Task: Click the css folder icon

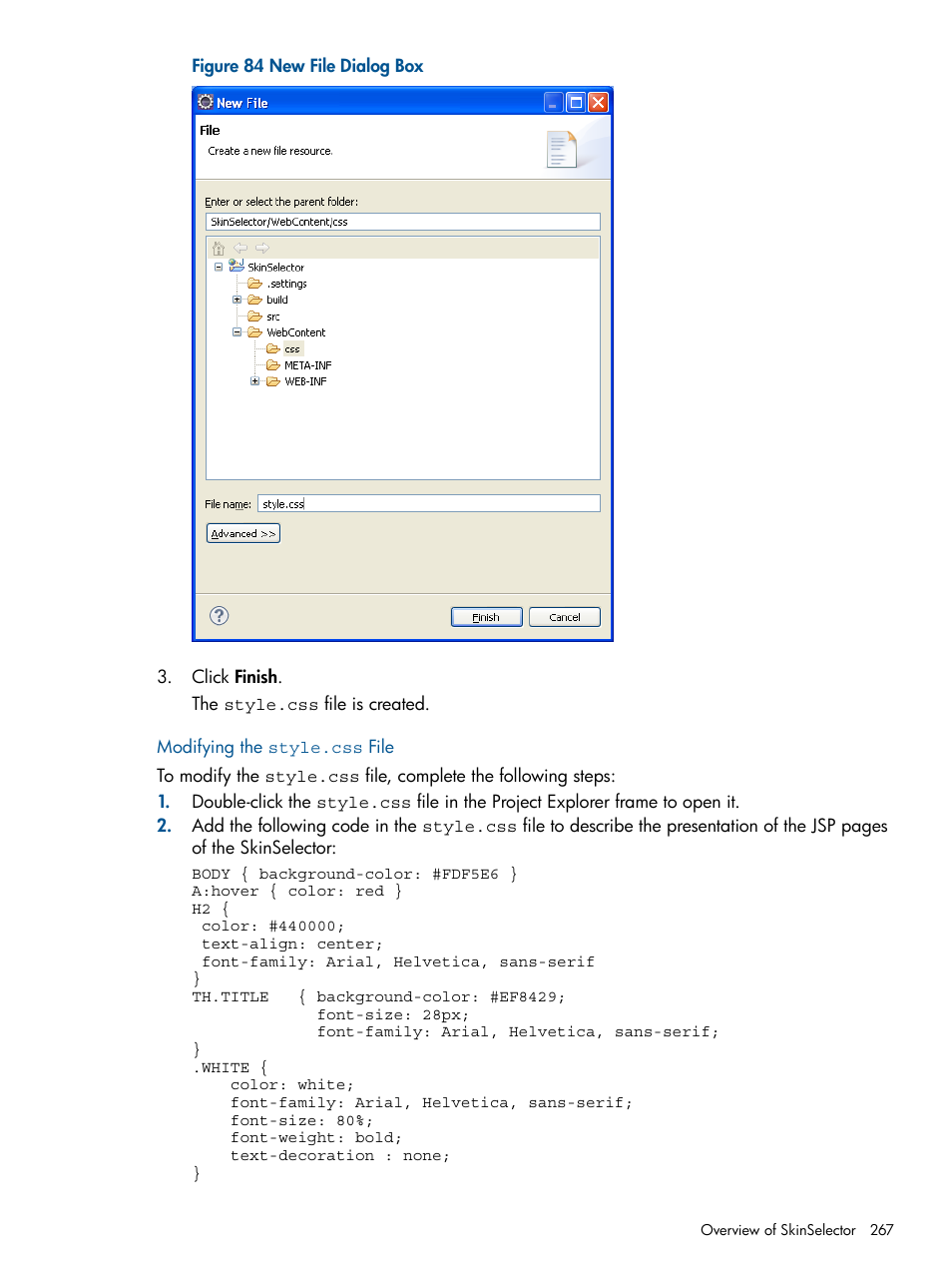Action: coord(273,348)
